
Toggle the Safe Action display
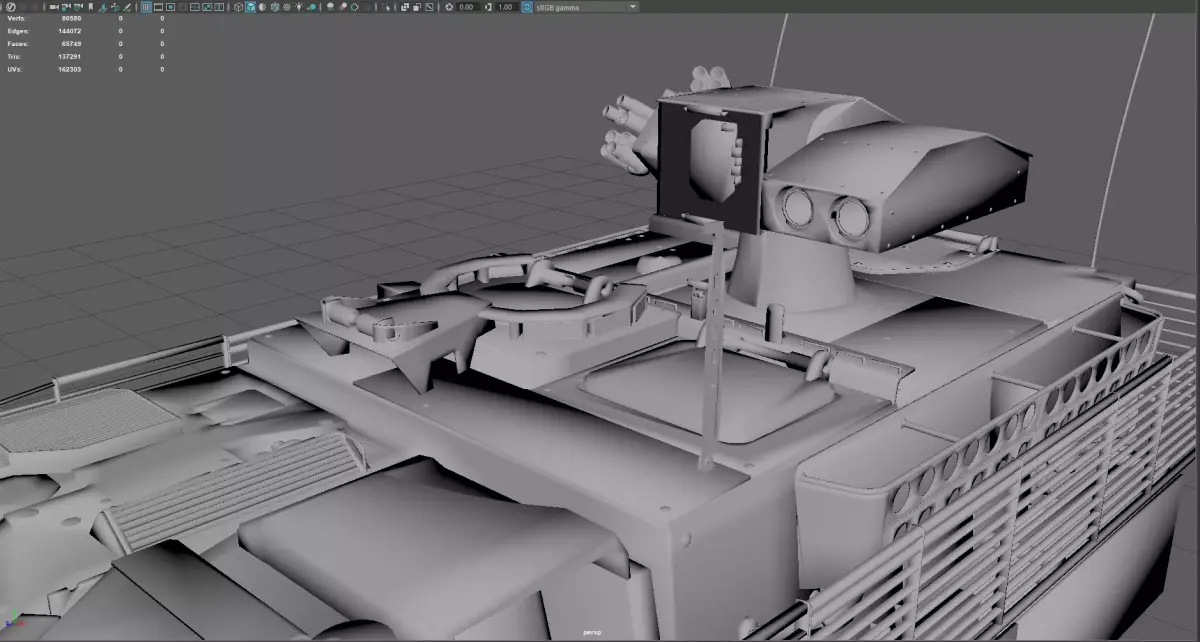207,6
